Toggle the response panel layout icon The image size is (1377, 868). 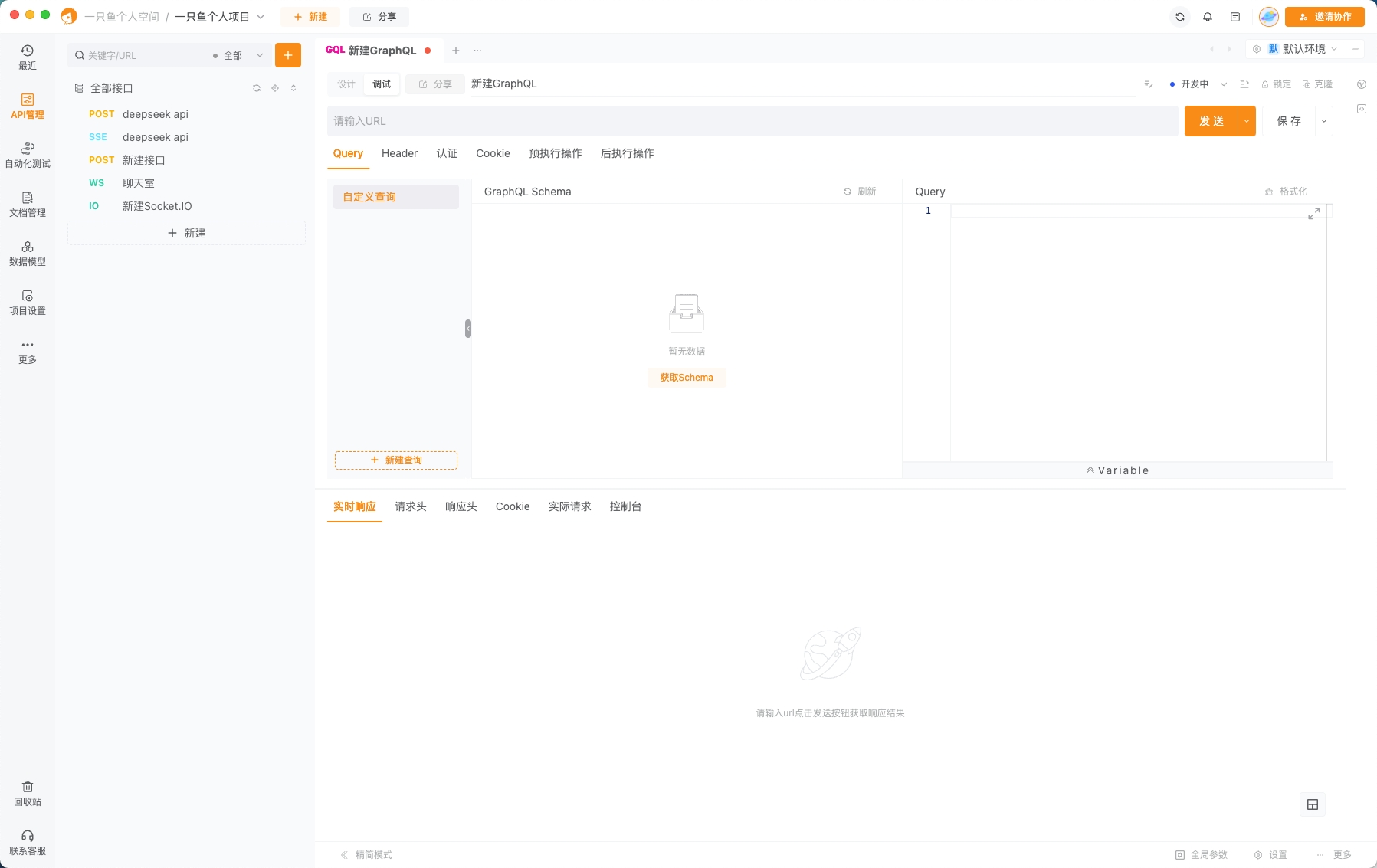click(x=1313, y=804)
